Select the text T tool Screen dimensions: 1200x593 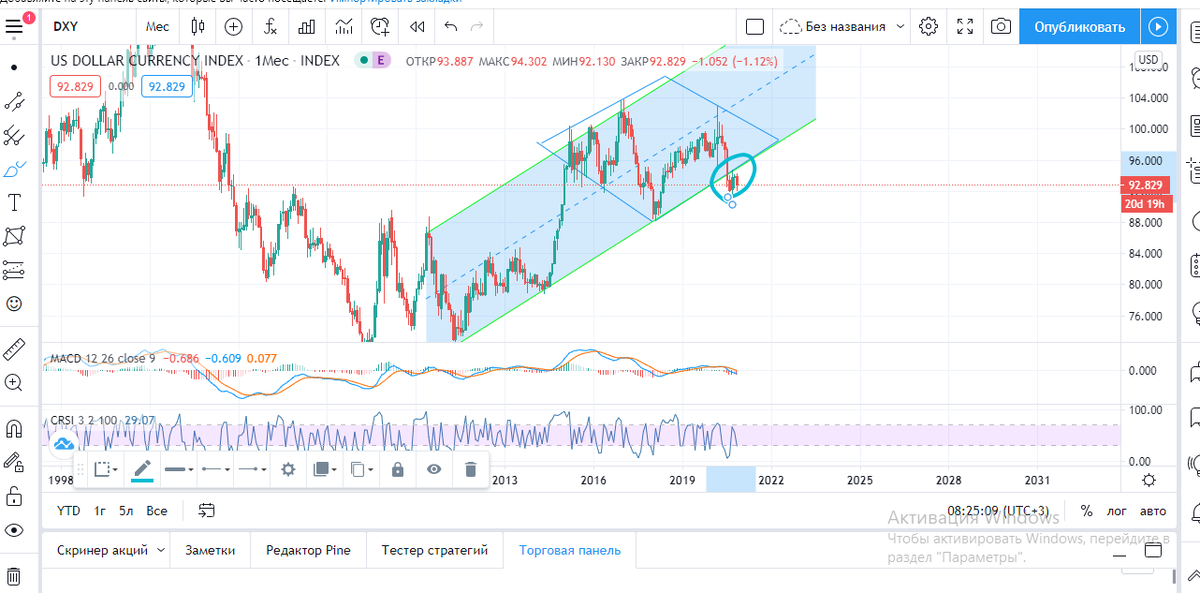(14, 203)
